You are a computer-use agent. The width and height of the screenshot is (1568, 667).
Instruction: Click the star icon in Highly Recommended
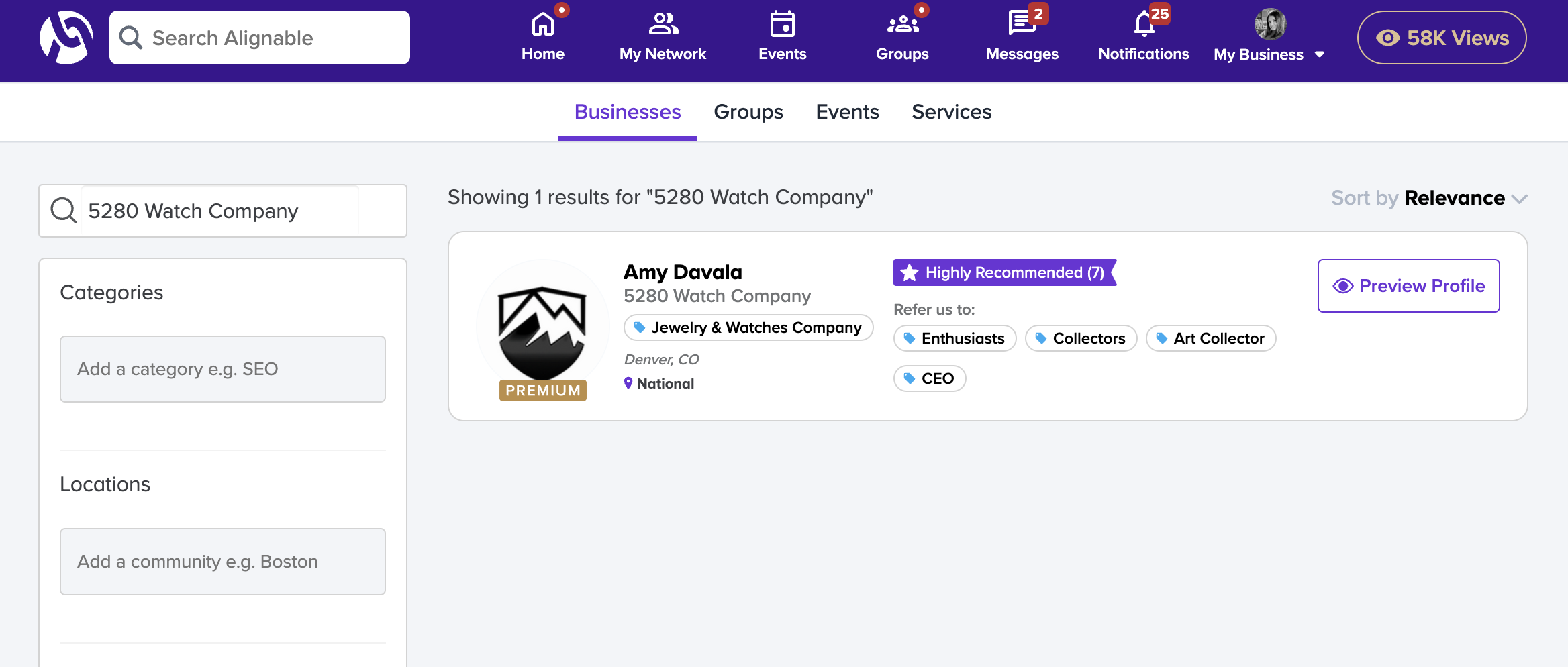910,272
